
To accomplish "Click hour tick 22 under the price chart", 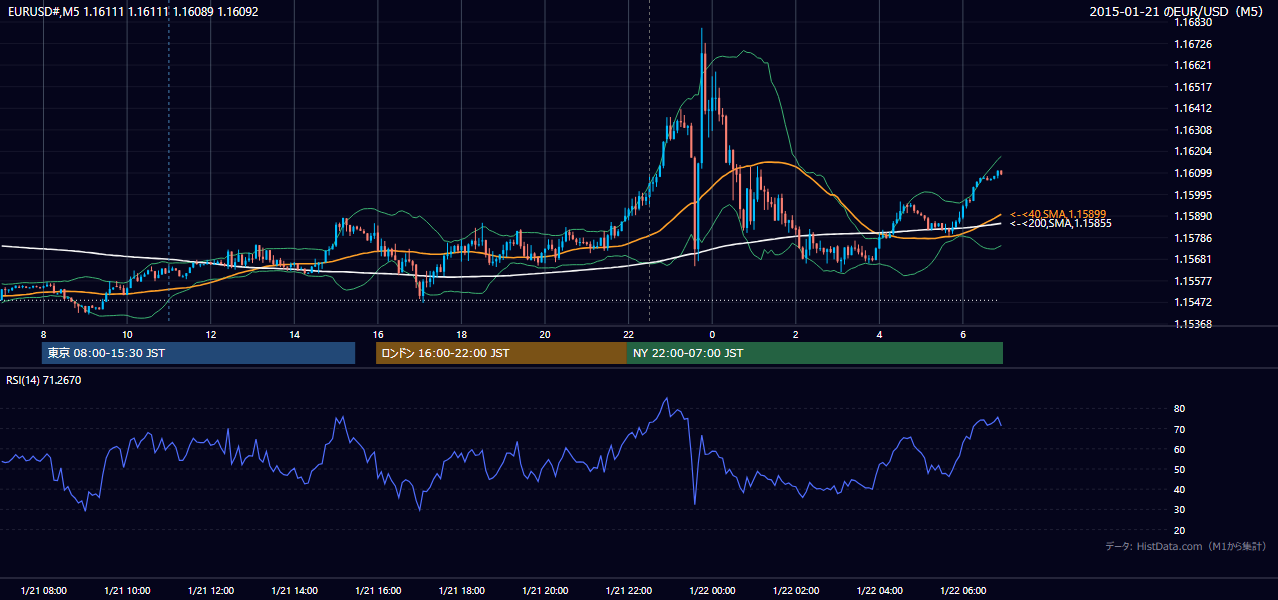I will [x=628, y=334].
